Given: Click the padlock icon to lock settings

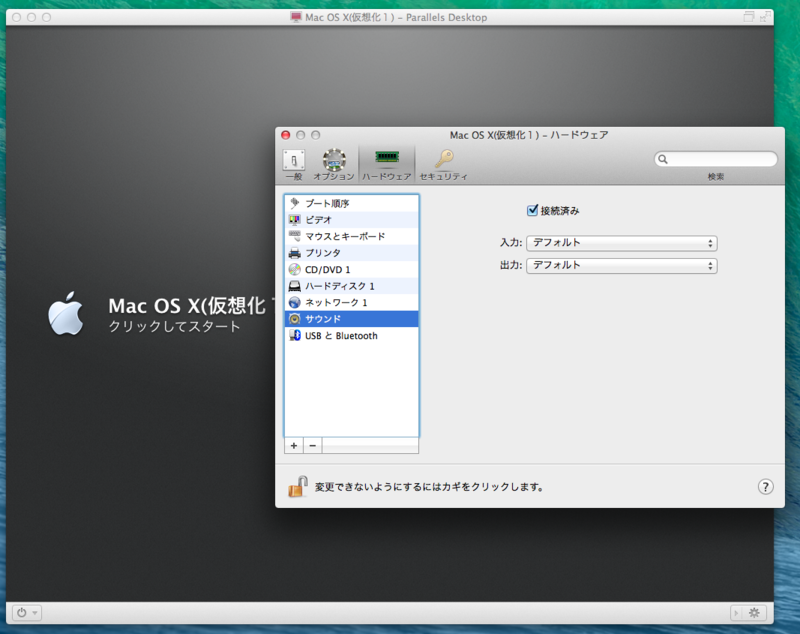Looking at the screenshot, I should point(297,487).
